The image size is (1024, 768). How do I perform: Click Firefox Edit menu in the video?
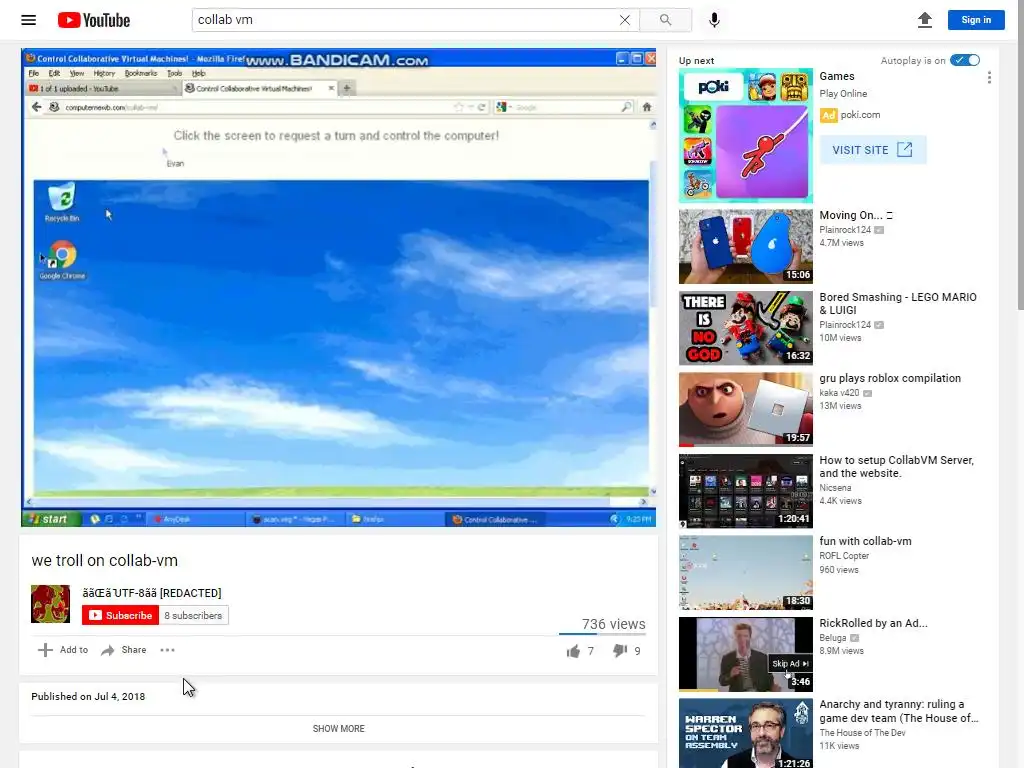pyautogui.click(x=54, y=73)
